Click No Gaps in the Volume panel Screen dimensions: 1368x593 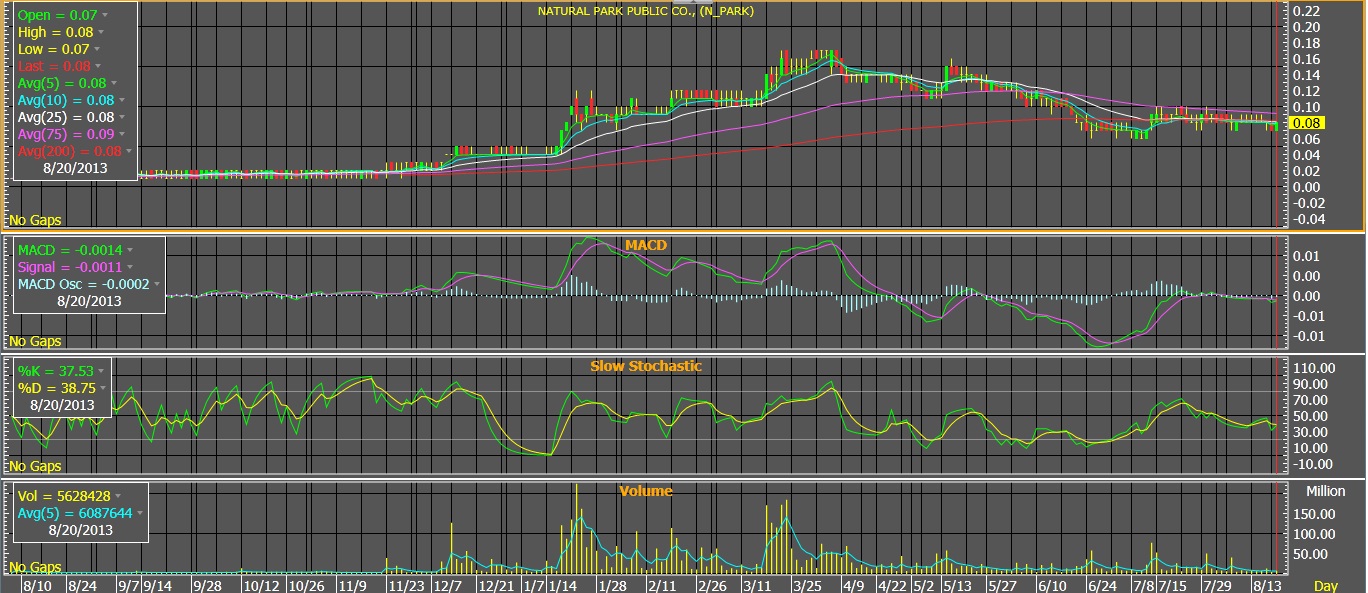click(34, 568)
